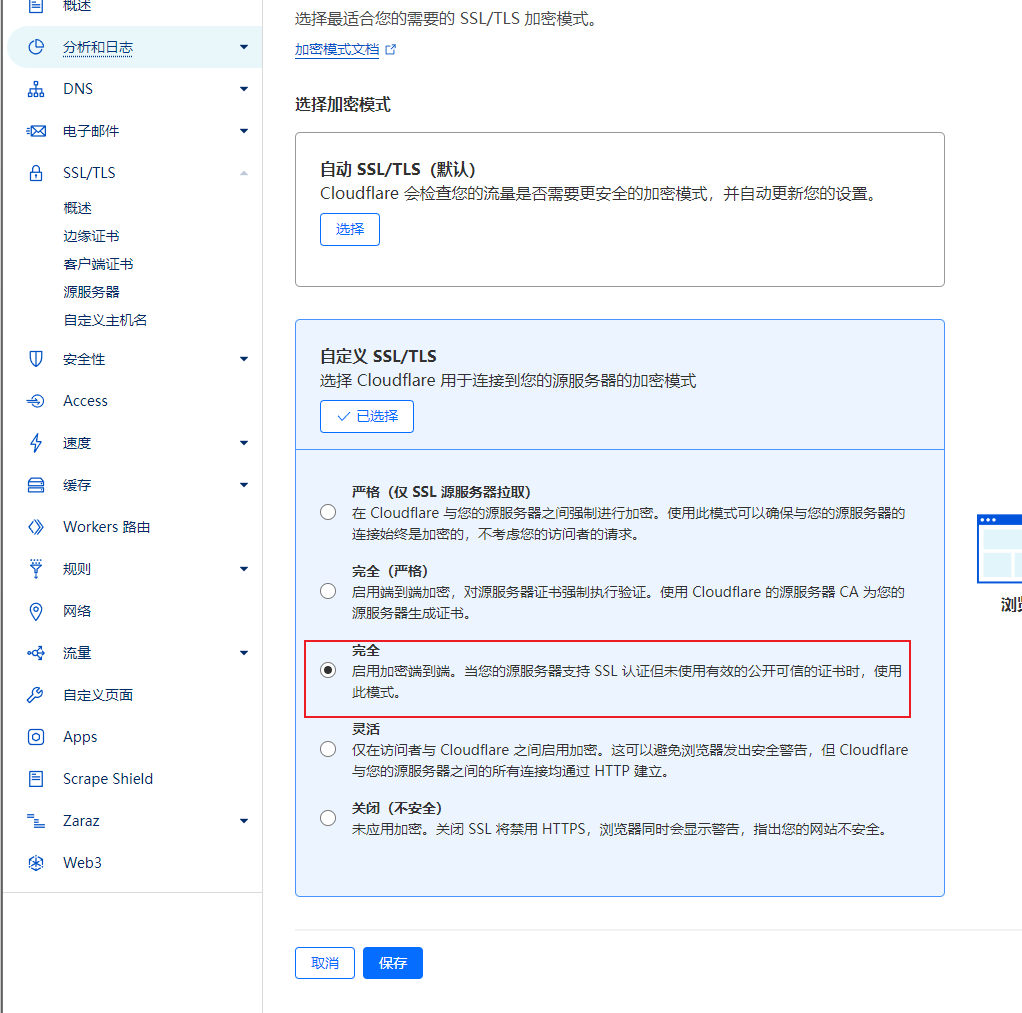Click 选择 button under 自动 SSL/TLS
The height and width of the screenshot is (1013, 1022).
pos(350,229)
